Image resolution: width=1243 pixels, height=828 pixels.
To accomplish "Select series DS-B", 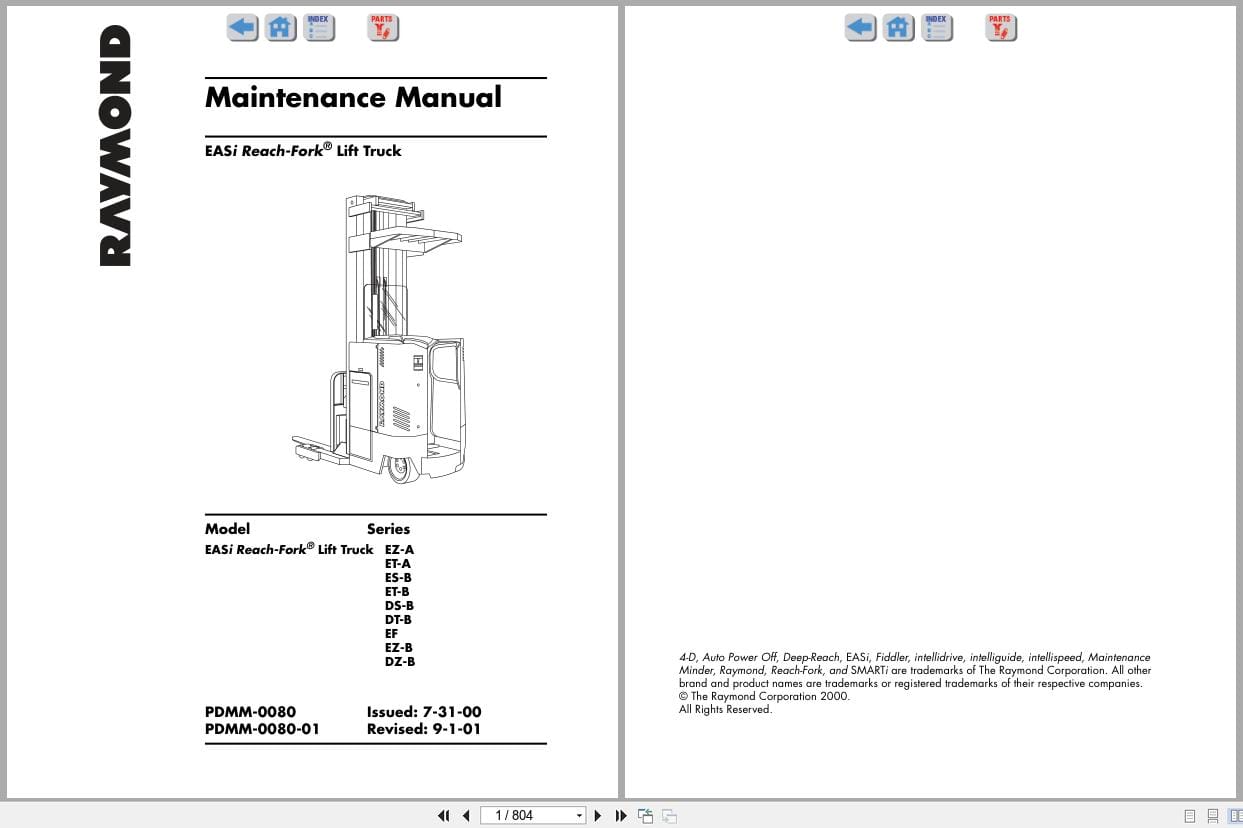I will (399, 605).
